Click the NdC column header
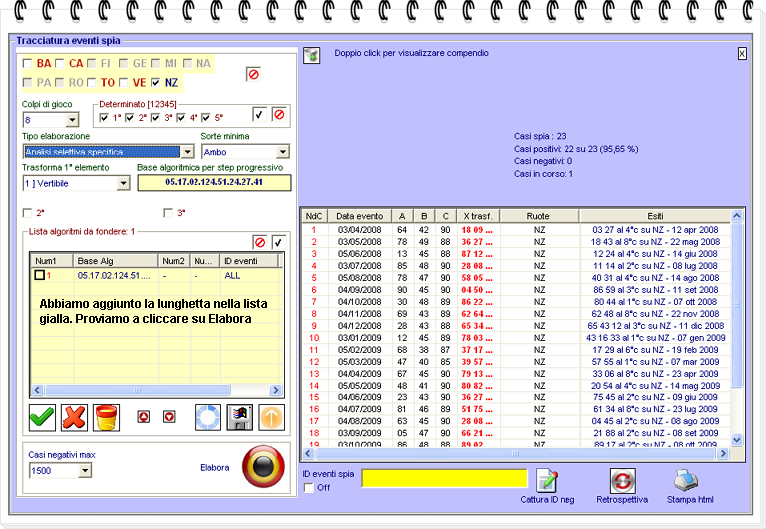 (314, 216)
